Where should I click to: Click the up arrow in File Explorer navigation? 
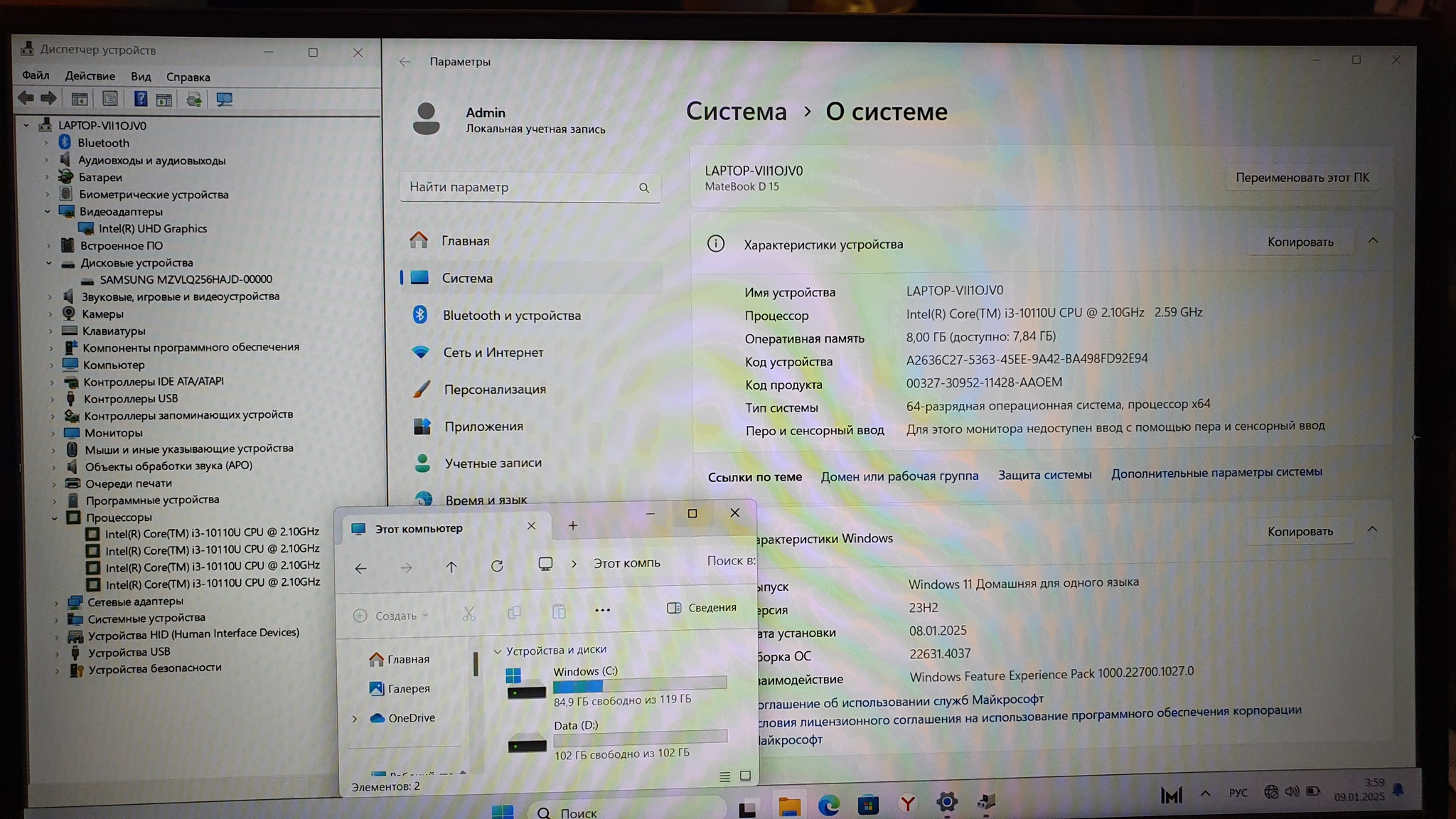[451, 567]
